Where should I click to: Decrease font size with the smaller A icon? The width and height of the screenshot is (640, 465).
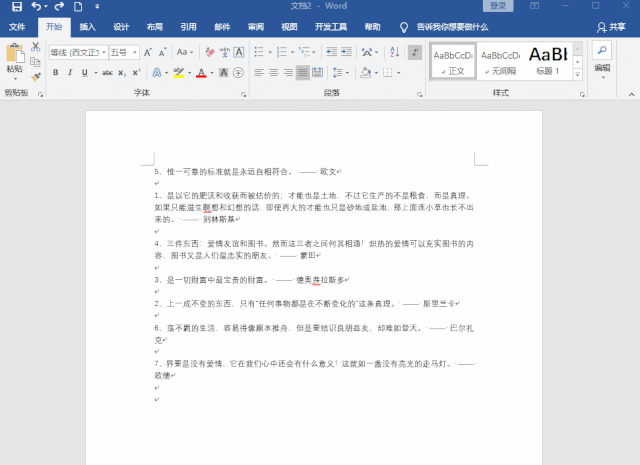pos(162,52)
